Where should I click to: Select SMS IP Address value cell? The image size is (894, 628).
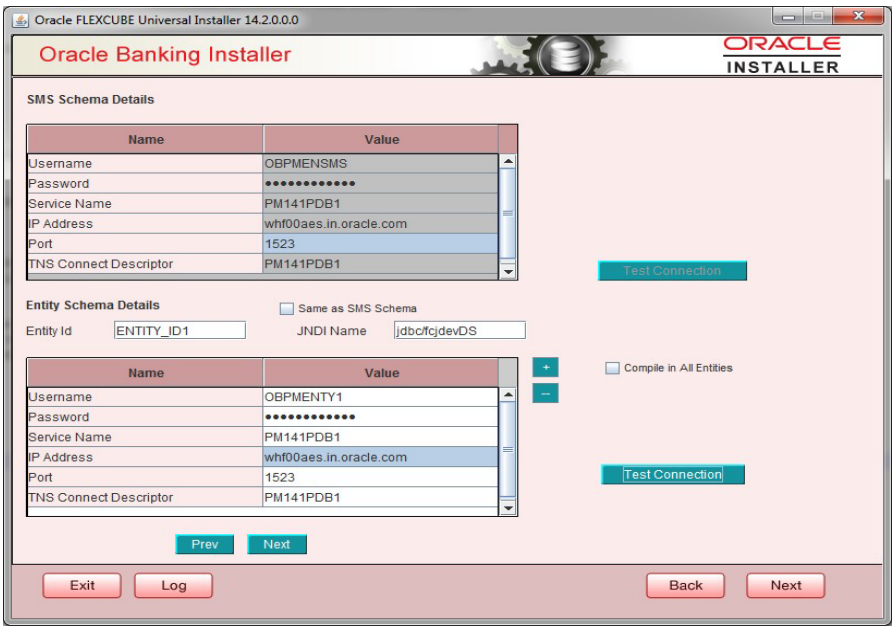point(380,224)
